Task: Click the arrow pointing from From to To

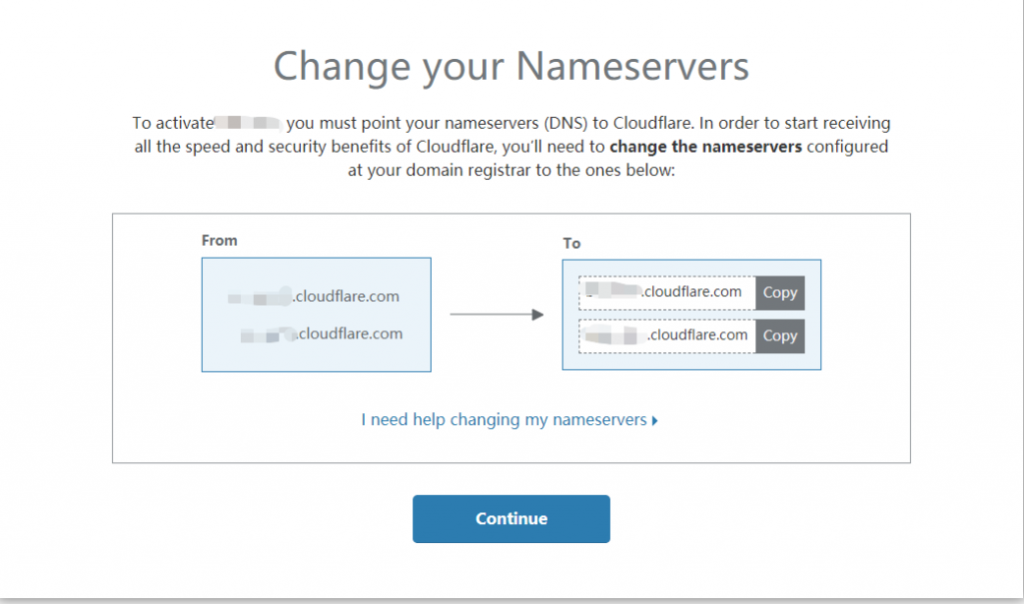Action: tap(496, 315)
